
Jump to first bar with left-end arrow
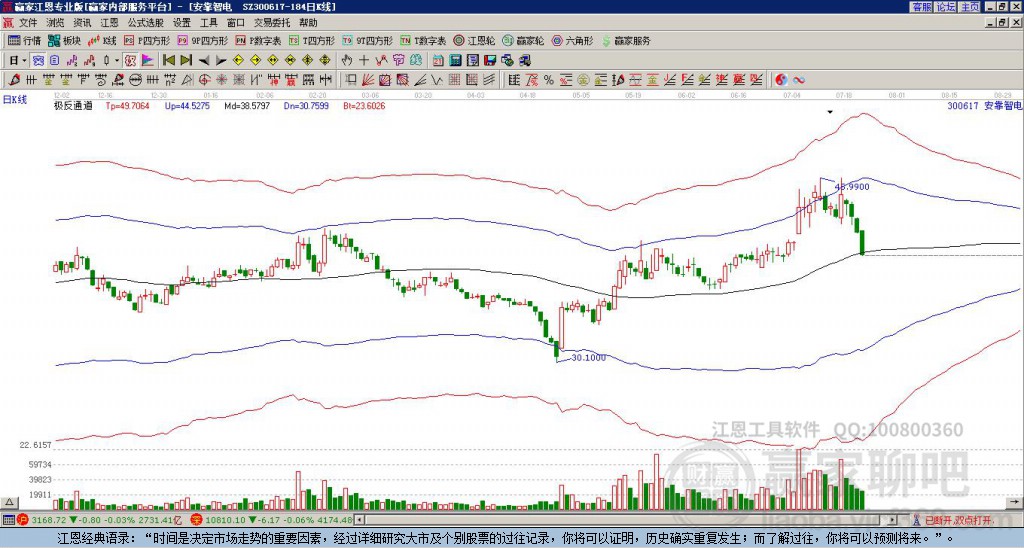[x=168, y=61]
